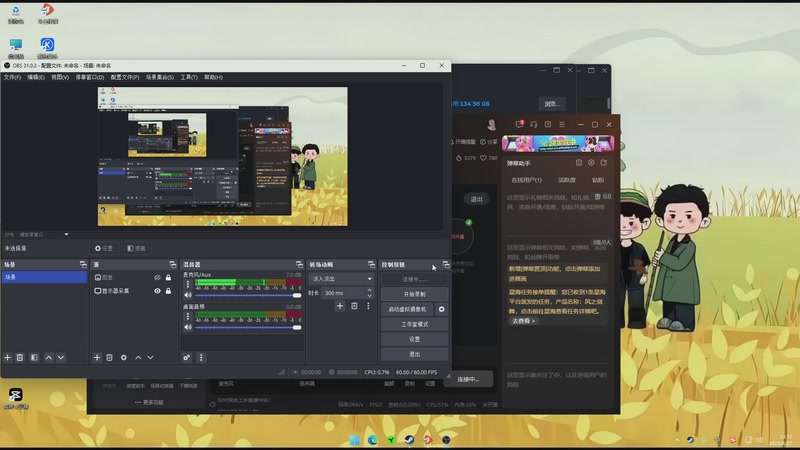Hide the 显示器采集 source with its eye icon
The height and width of the screenshot is (450, 800).
(x=157, y=291)
